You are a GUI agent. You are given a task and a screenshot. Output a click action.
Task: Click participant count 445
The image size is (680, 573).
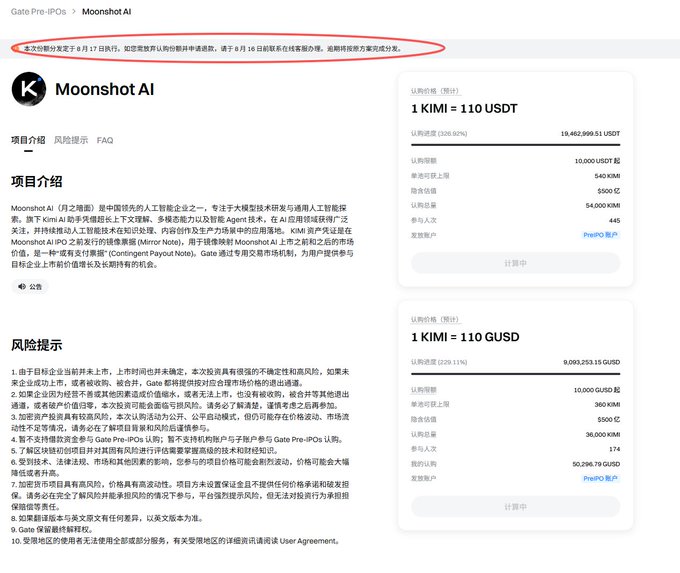[x=615, y=220]
